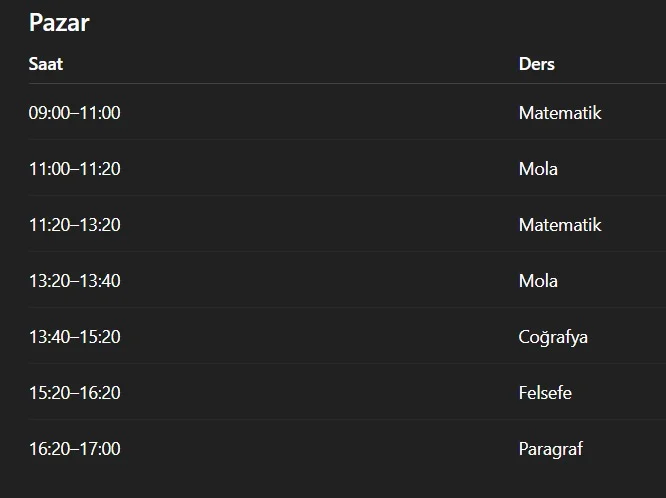Click the Saat column header

click(46, 64)
